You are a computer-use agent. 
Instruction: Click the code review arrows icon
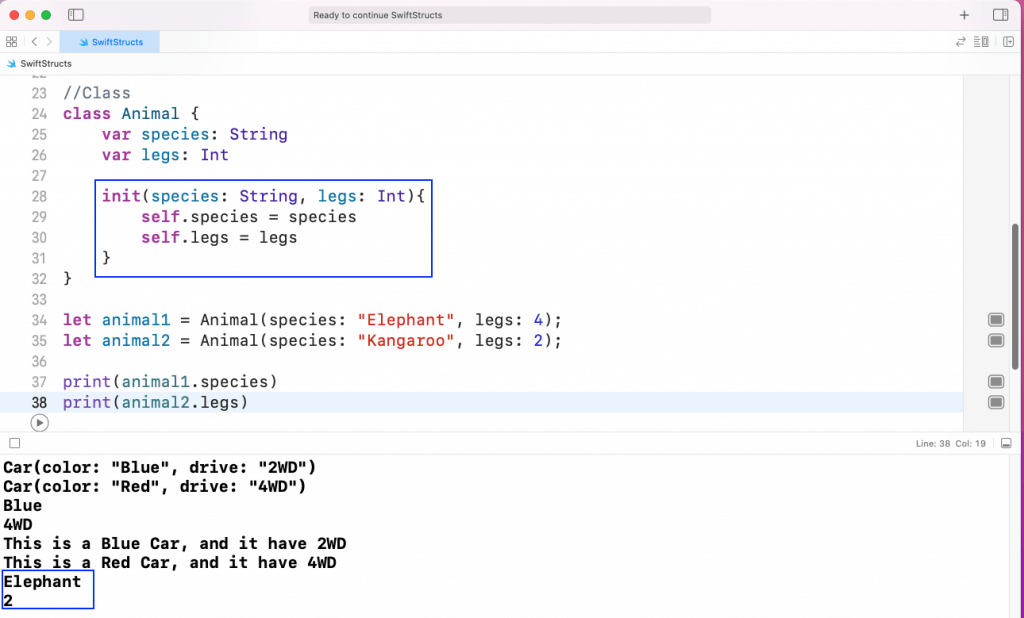[961, 42]
